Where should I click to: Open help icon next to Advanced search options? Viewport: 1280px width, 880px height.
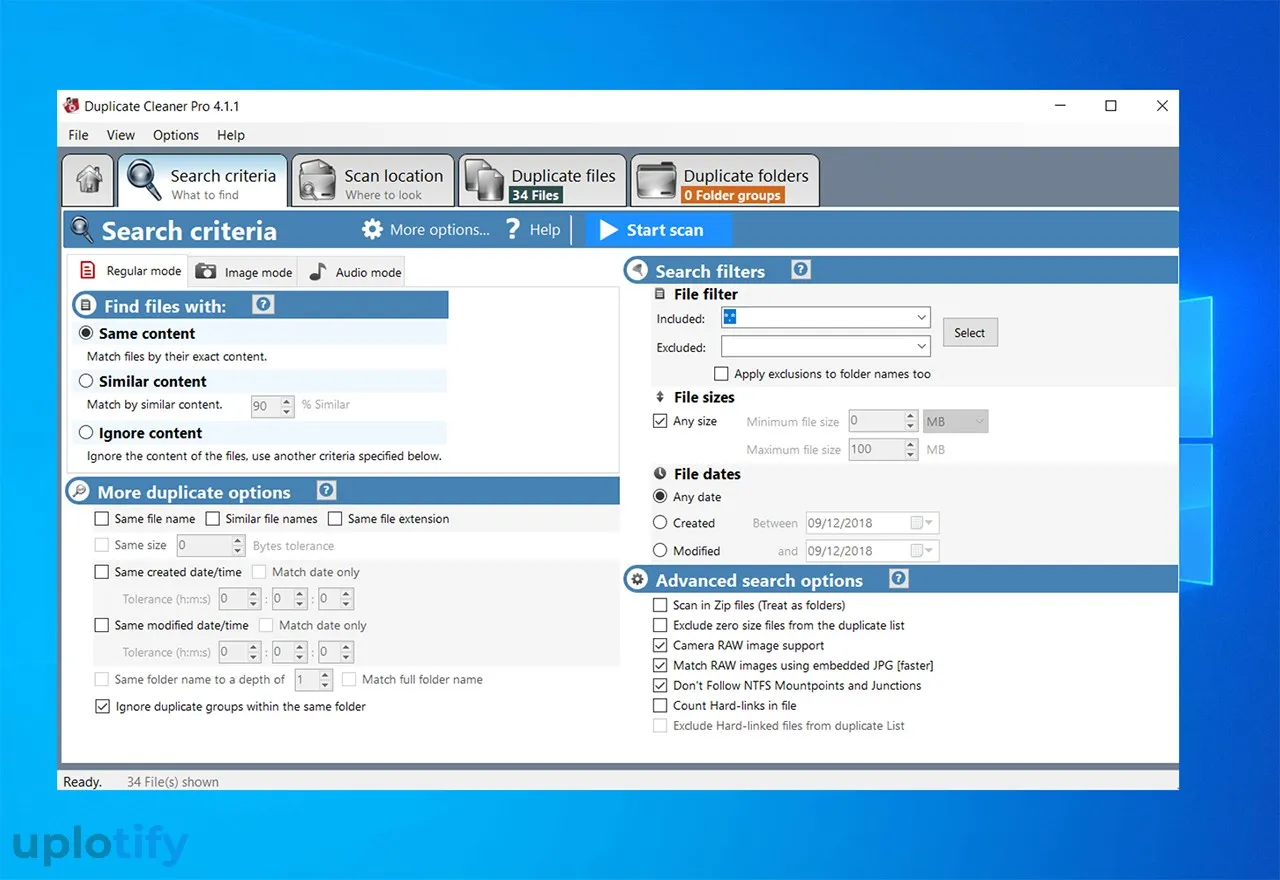[898, 578]
